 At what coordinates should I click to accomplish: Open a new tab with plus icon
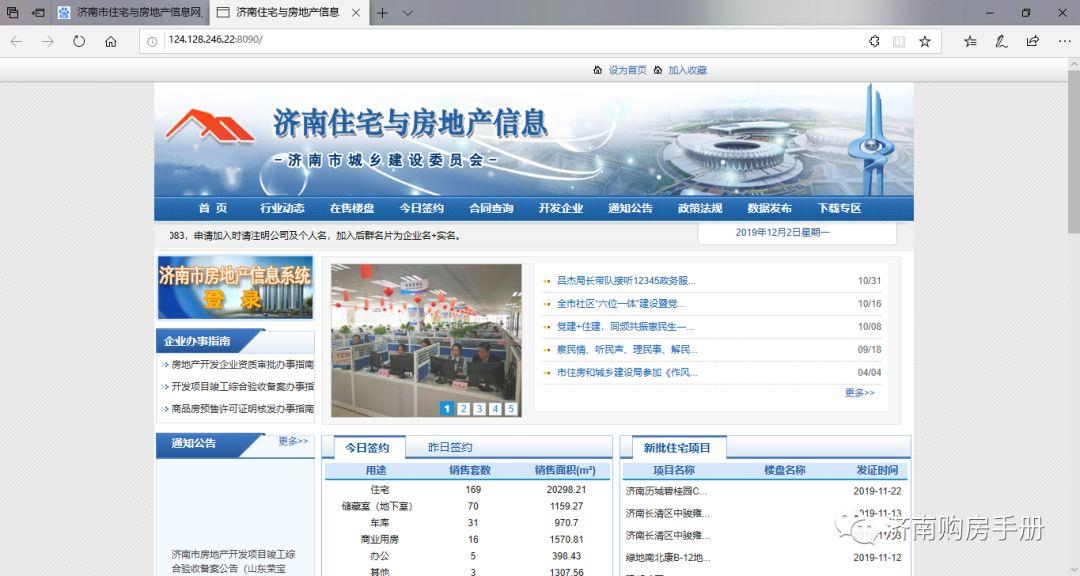[382, 13]
